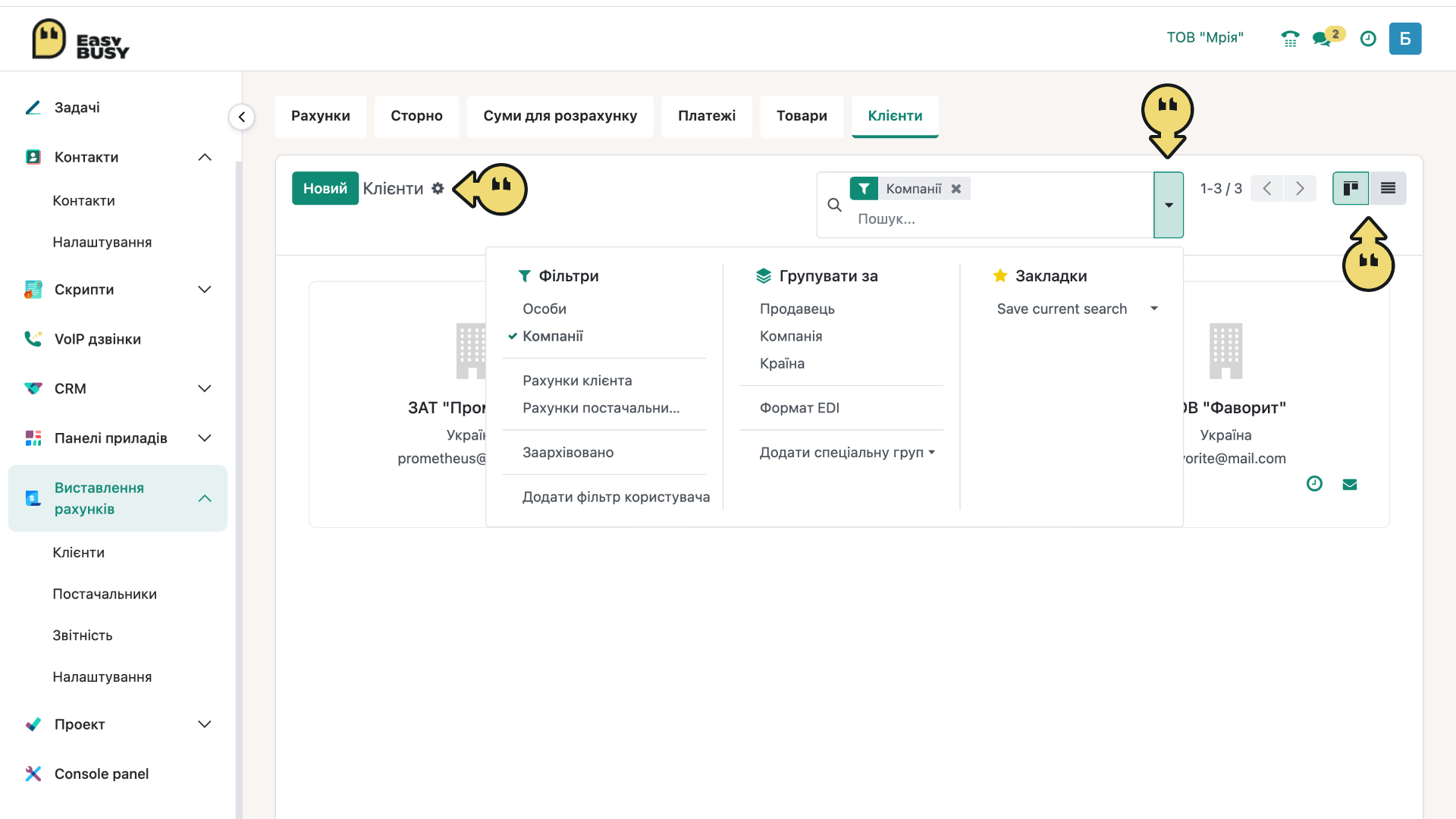This screenshot has width=1456, height=819.
Task: Expand Панелі приладів sidebar section
Action: pyautogui.click(x=205, y=438)
